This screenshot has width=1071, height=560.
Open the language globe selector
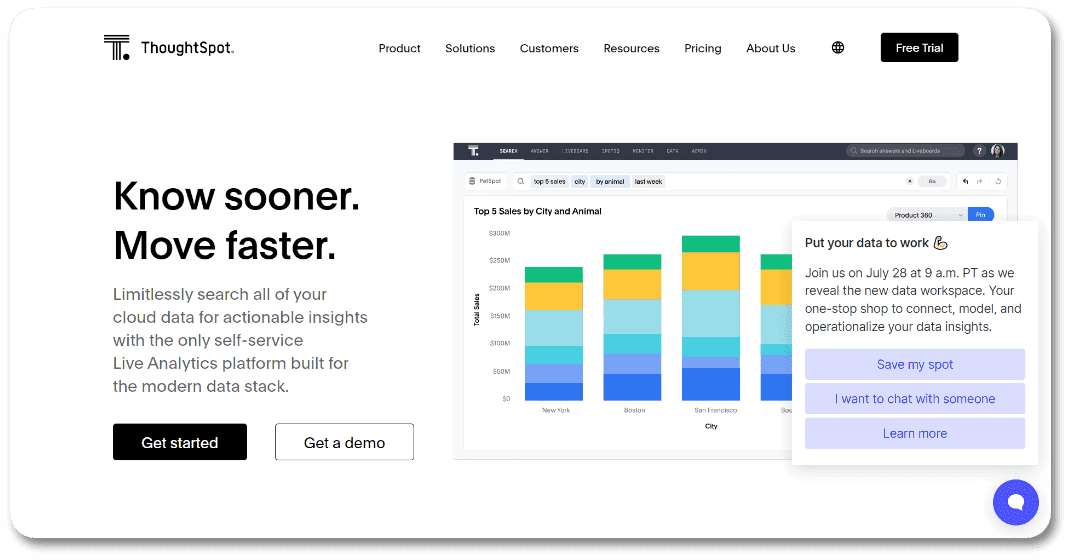pos(837,48)
